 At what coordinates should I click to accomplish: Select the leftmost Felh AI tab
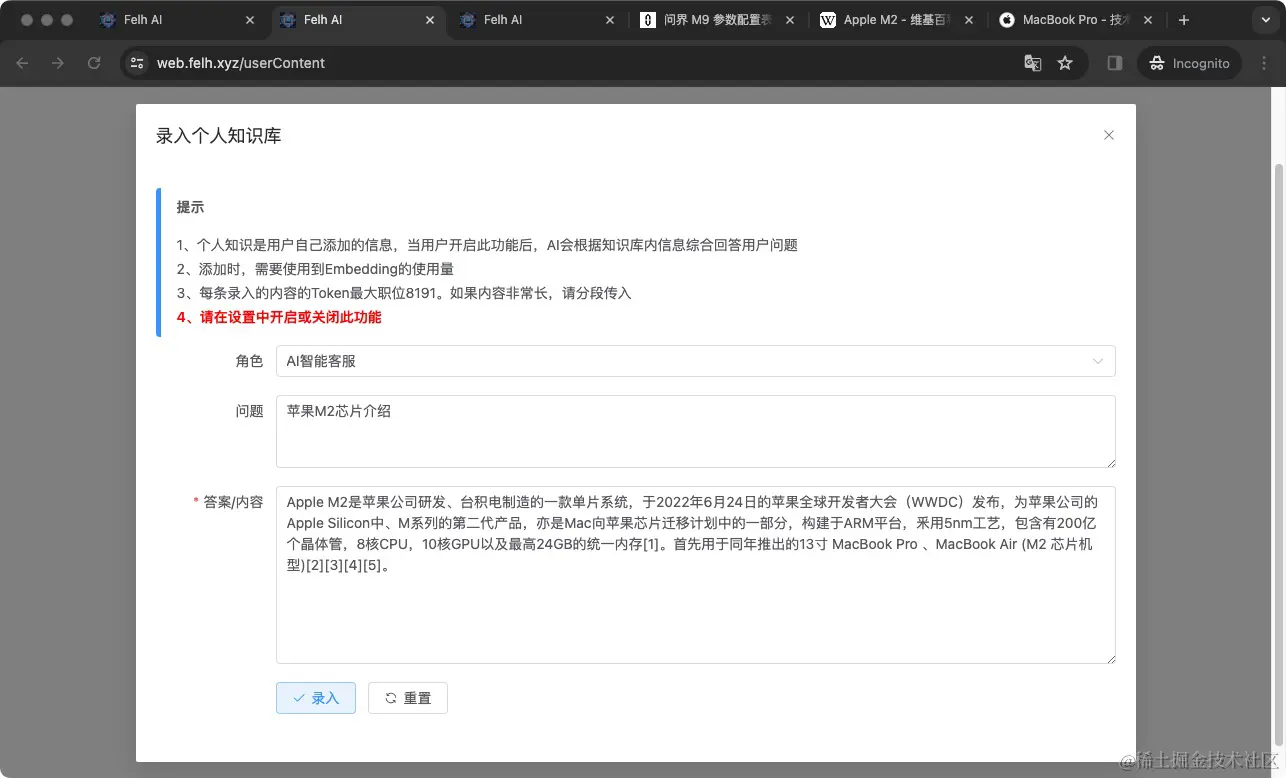pyautogui.click(x=177, y=20)
